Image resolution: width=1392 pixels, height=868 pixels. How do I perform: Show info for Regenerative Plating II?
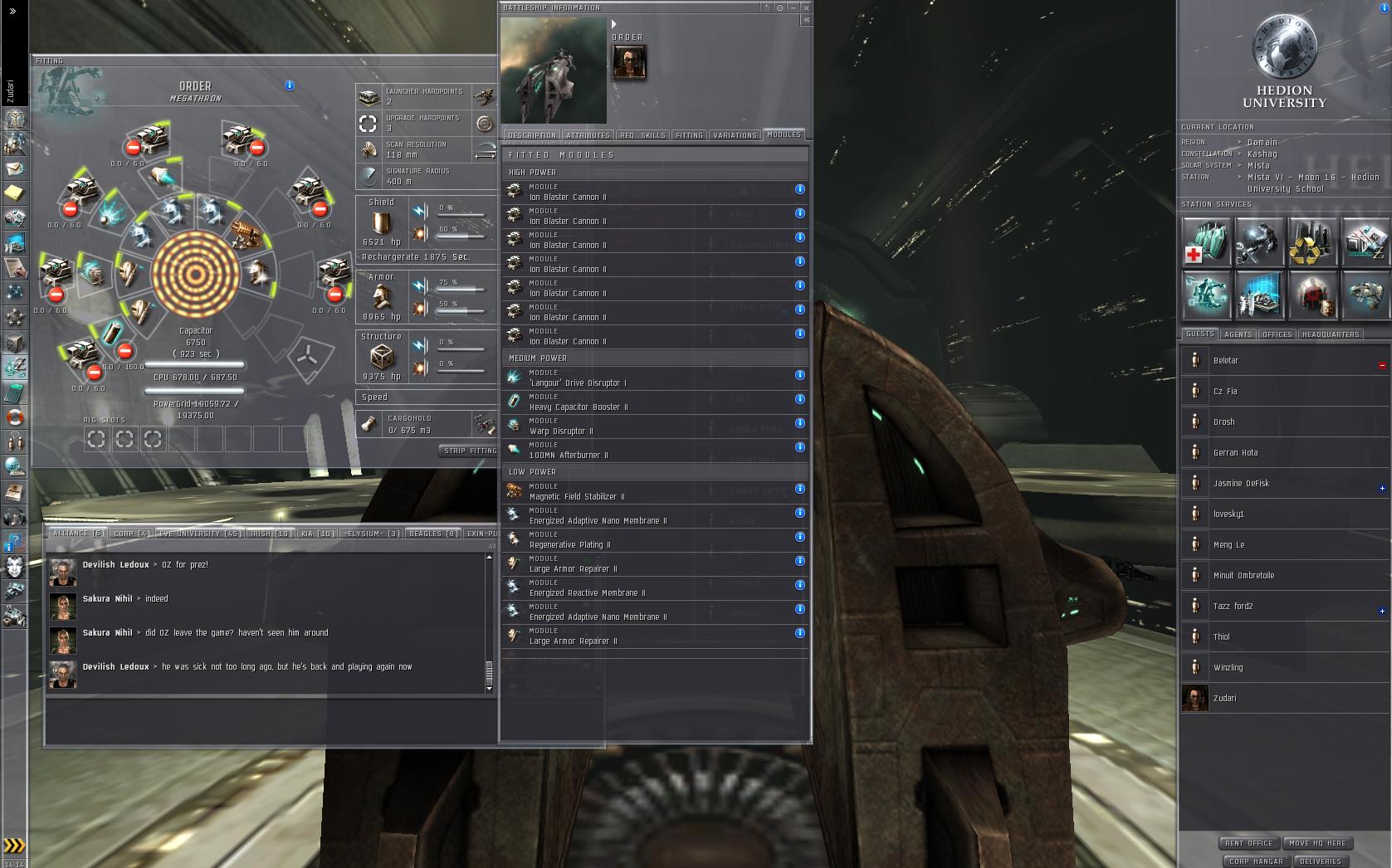799,537
